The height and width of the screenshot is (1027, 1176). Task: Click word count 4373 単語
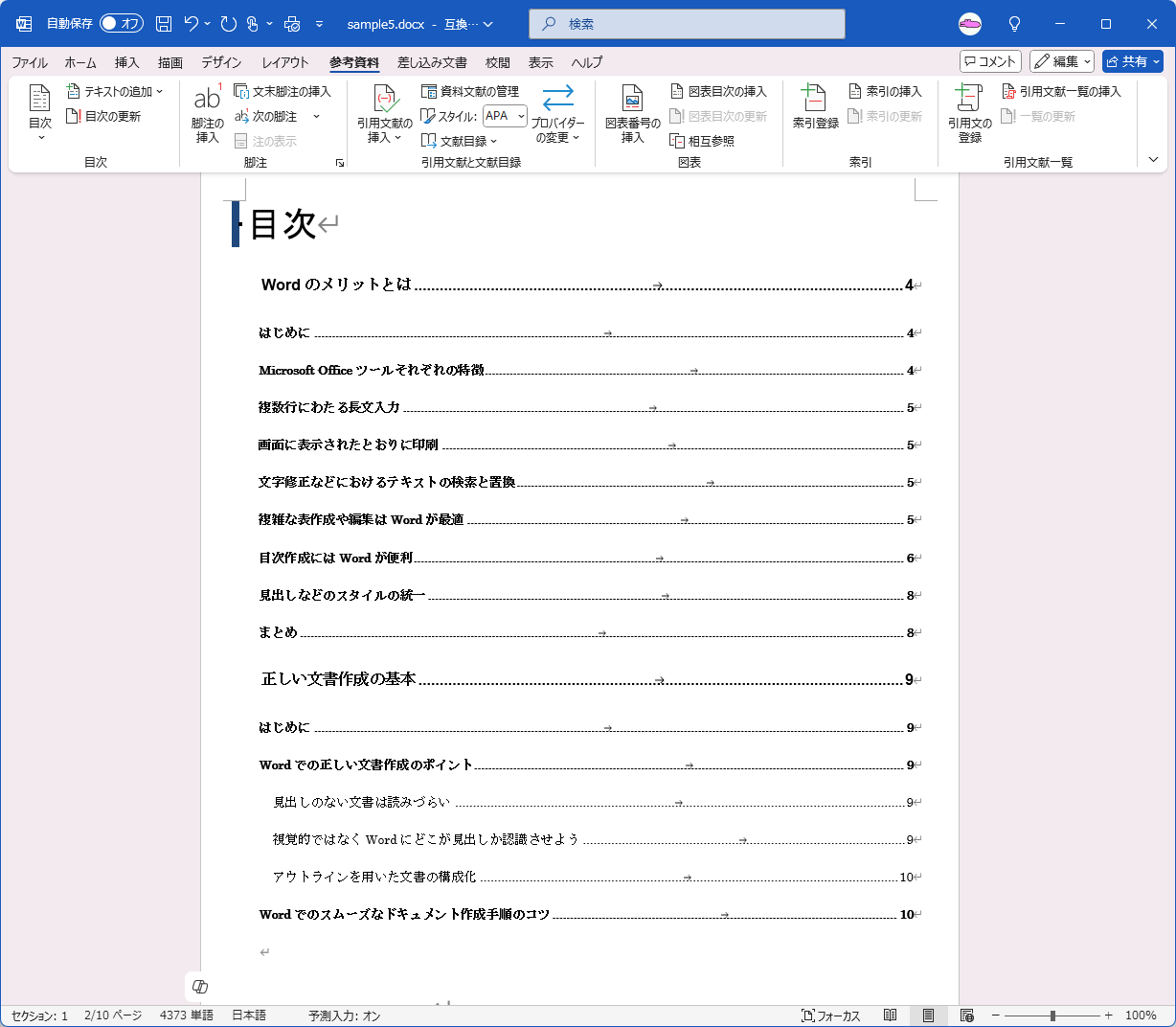point(187,1016)
